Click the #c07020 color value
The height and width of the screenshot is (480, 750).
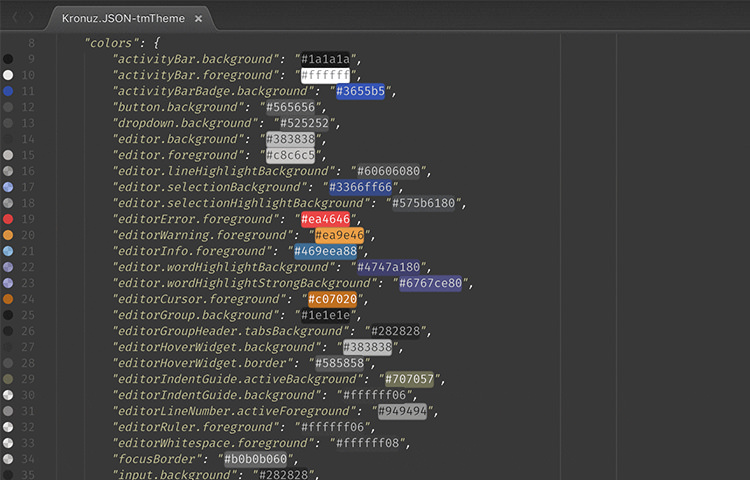click(x=332, y=299)
